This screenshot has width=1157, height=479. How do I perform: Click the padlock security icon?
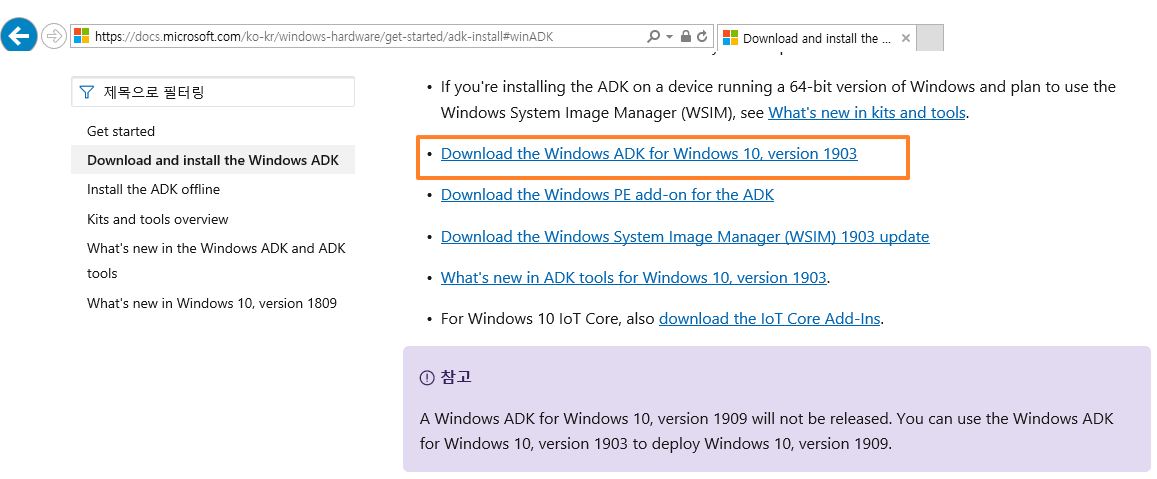tap(685, 36)
